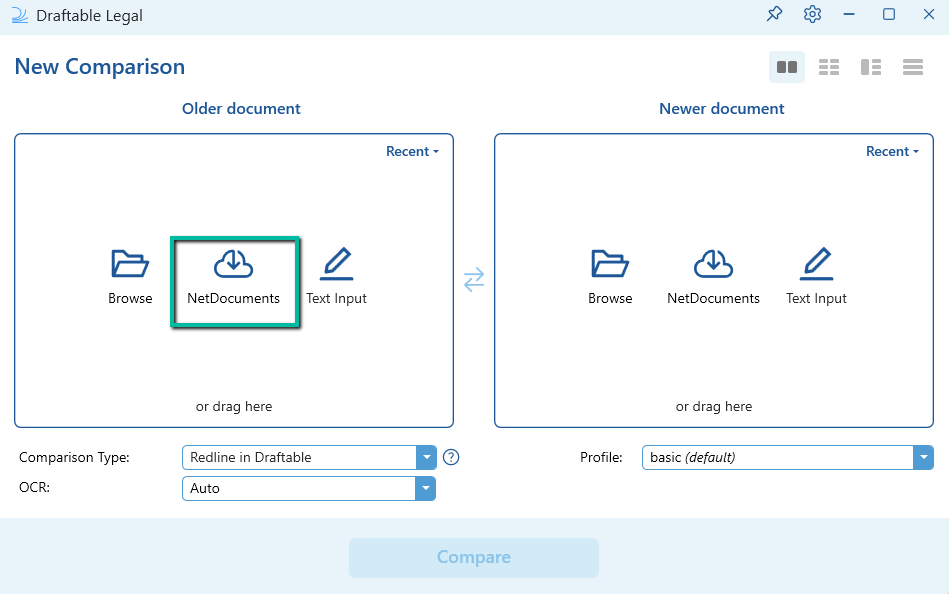Open the Comparison Type help icon
Image resolution: width=949 pixels, height=594 pixels.
[451, 457]
